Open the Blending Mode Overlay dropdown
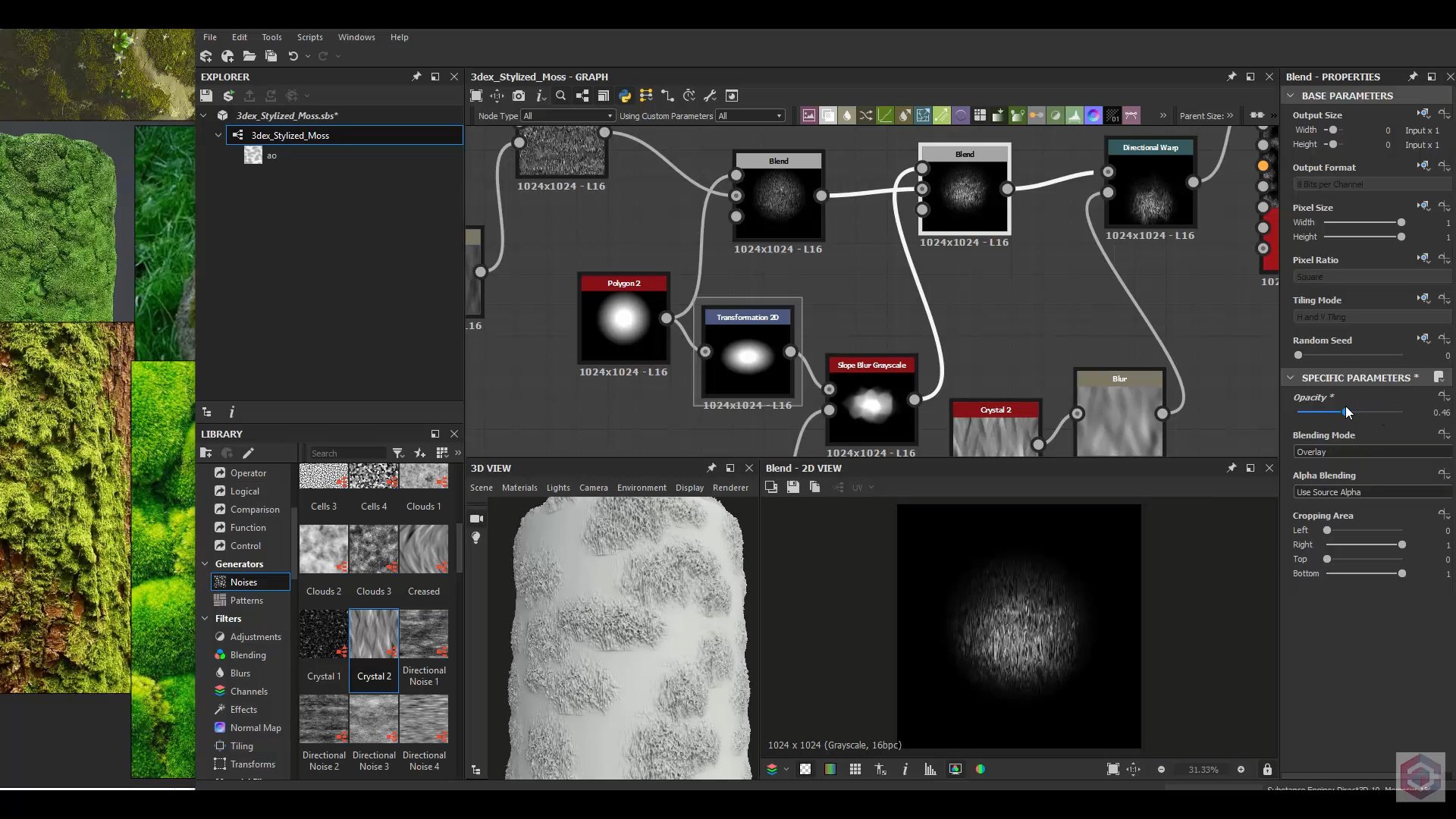1456x819 pixels. 1371,452
